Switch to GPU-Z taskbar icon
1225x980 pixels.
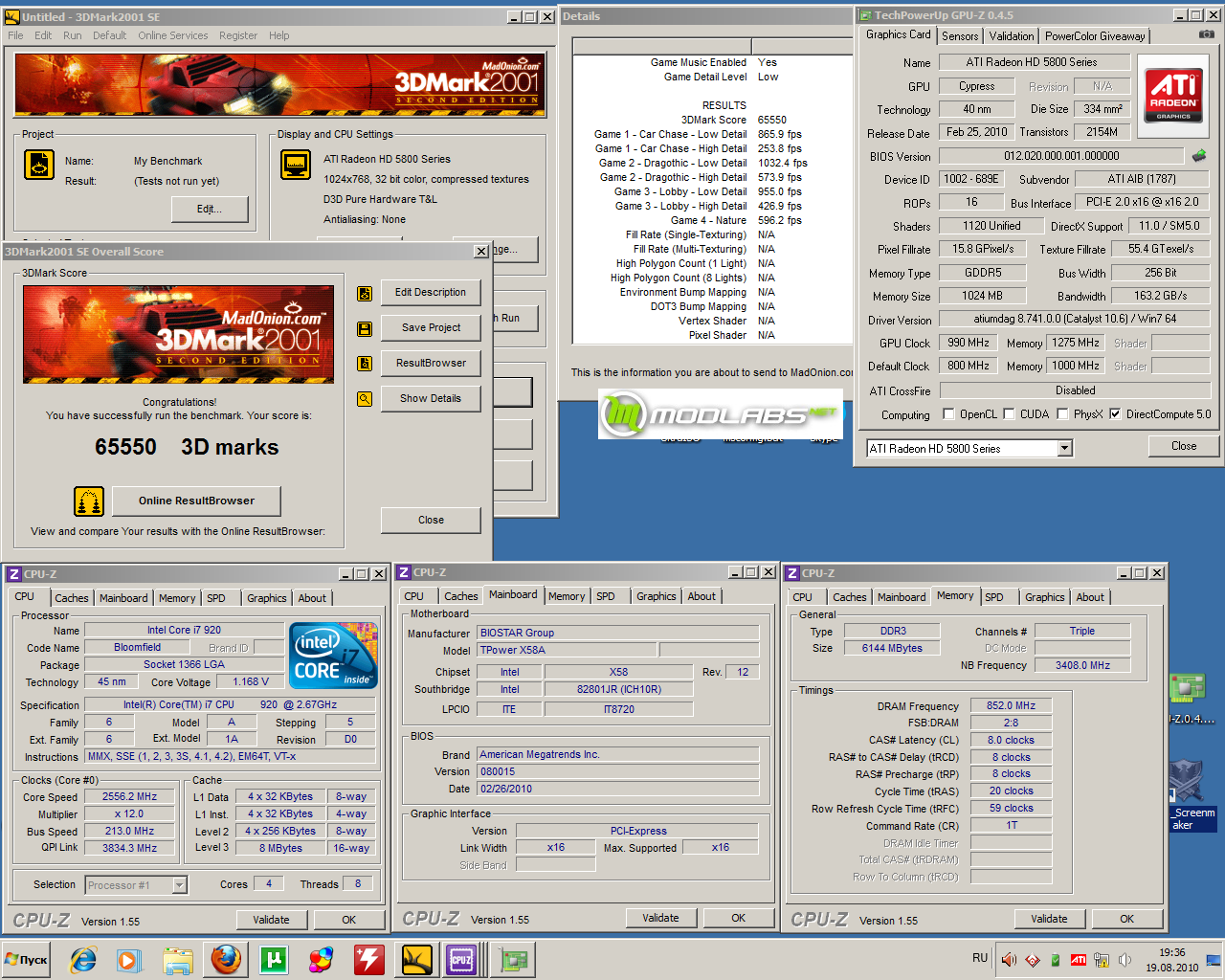pos(514,959)
